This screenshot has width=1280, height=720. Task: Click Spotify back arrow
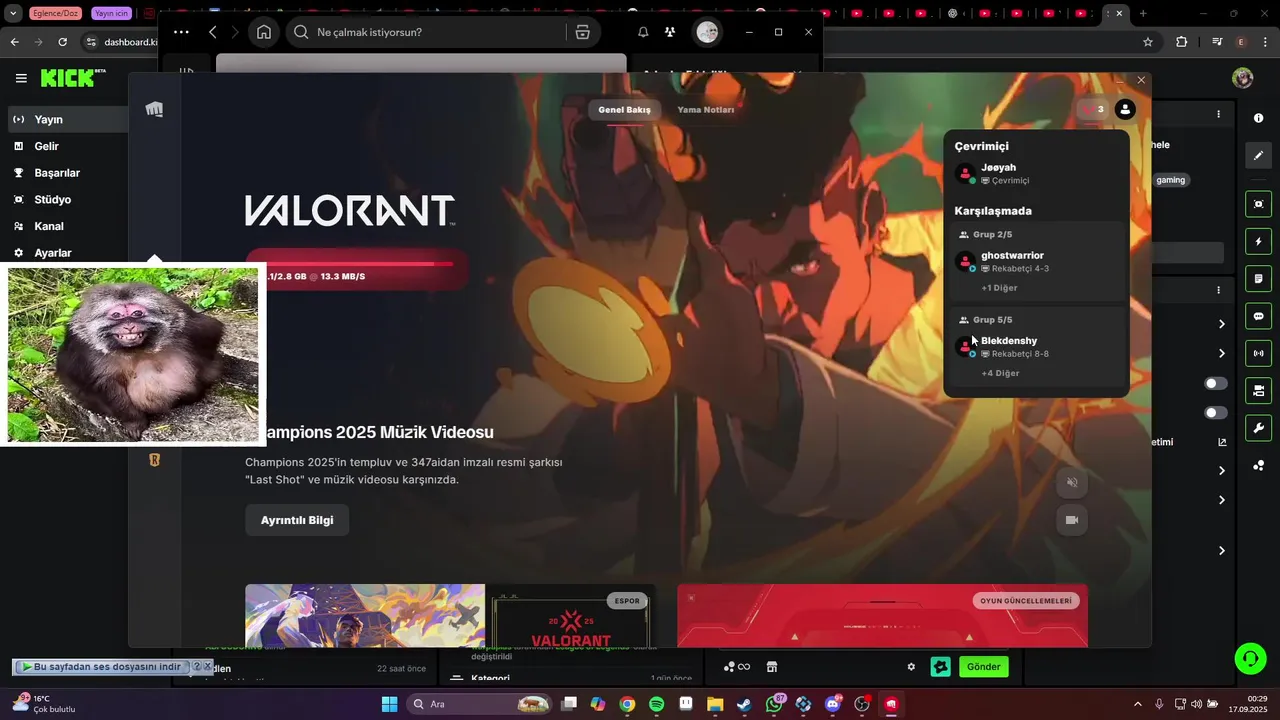[x=213, y=32]
